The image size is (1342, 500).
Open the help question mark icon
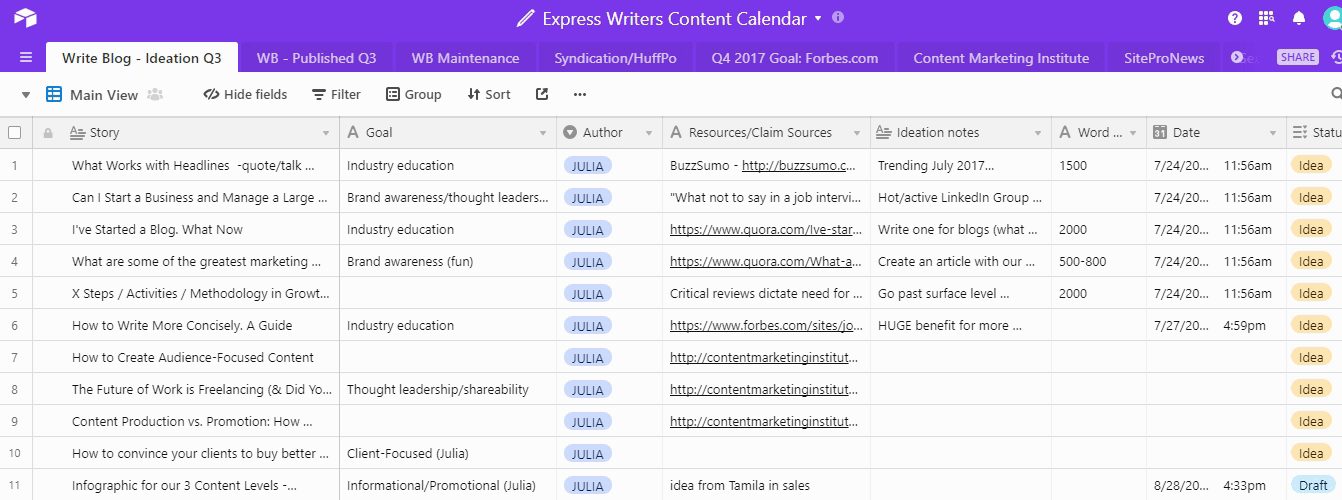point(1235,18)
